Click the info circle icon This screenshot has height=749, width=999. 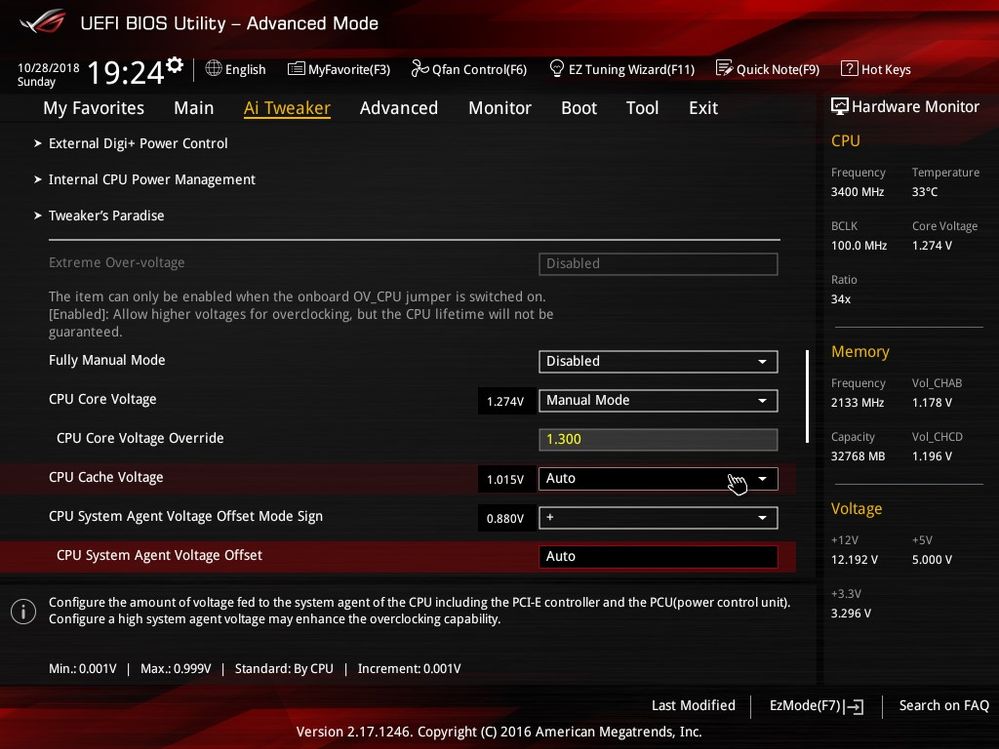24,611
